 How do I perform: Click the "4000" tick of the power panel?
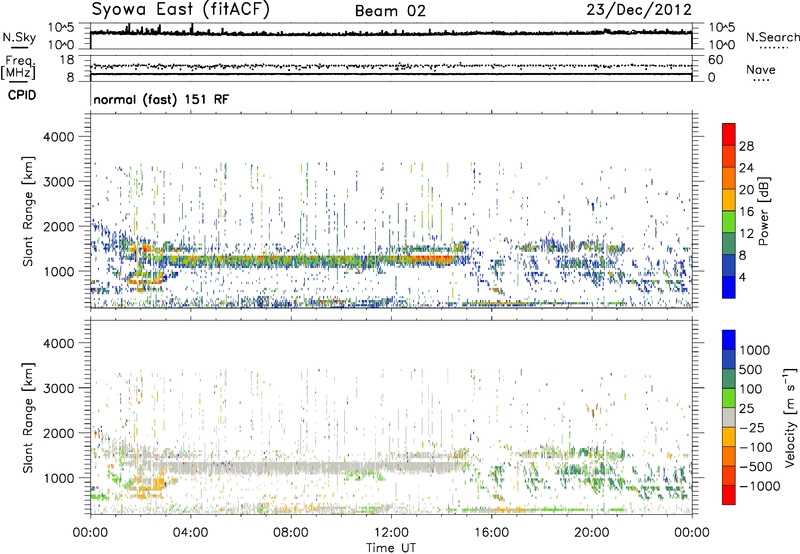(58, 137)
